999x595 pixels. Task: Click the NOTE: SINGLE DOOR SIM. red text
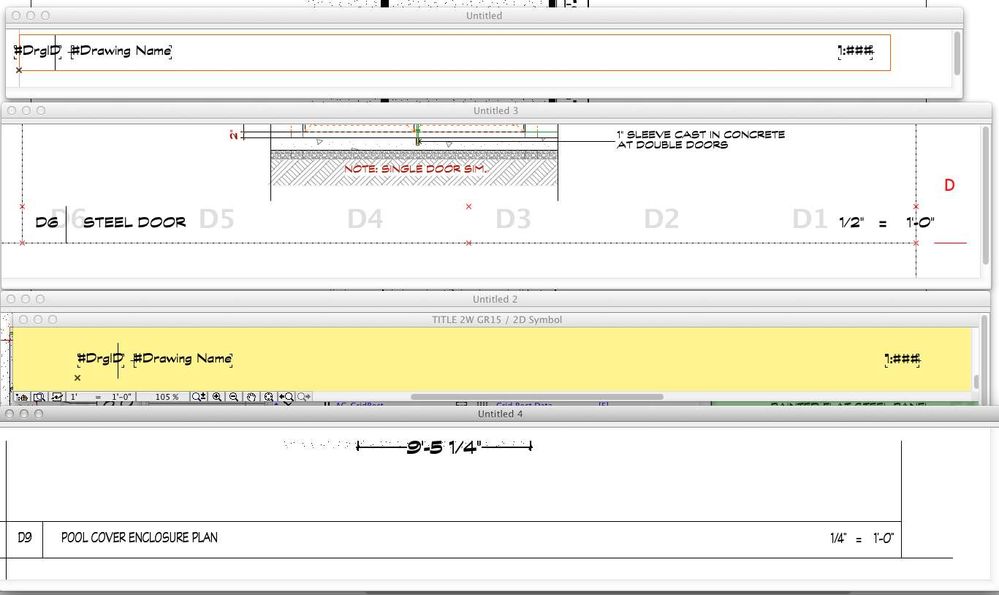pyautogui.click(x=417, y=169)
